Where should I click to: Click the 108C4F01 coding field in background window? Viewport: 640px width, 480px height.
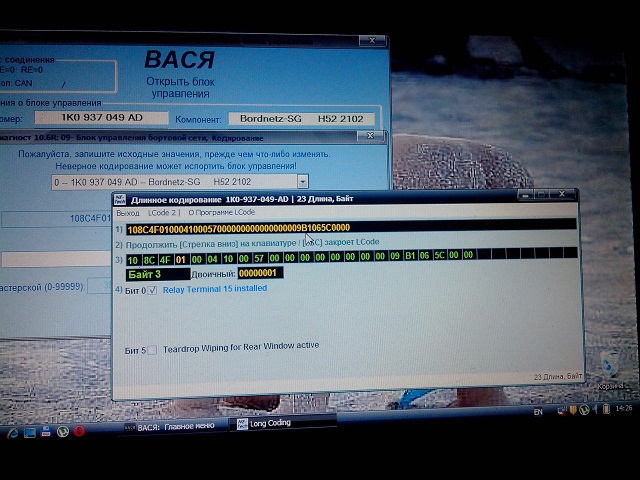(56, 219)
